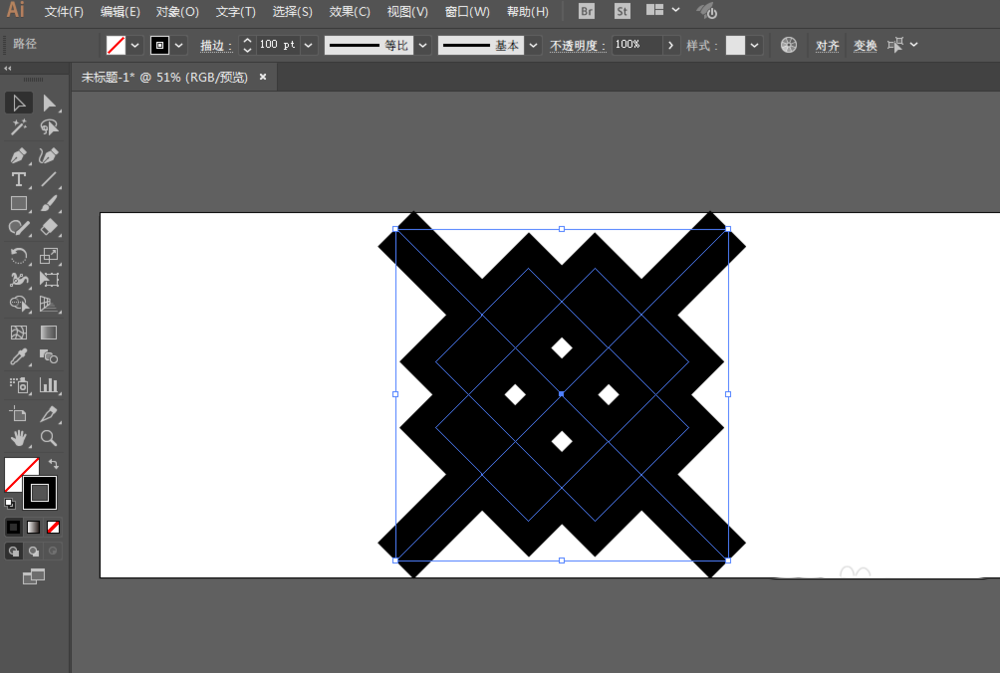Collapse toolbar with double-arrow expander
This screenshot has width=1000, height=673.
[8, 68]
